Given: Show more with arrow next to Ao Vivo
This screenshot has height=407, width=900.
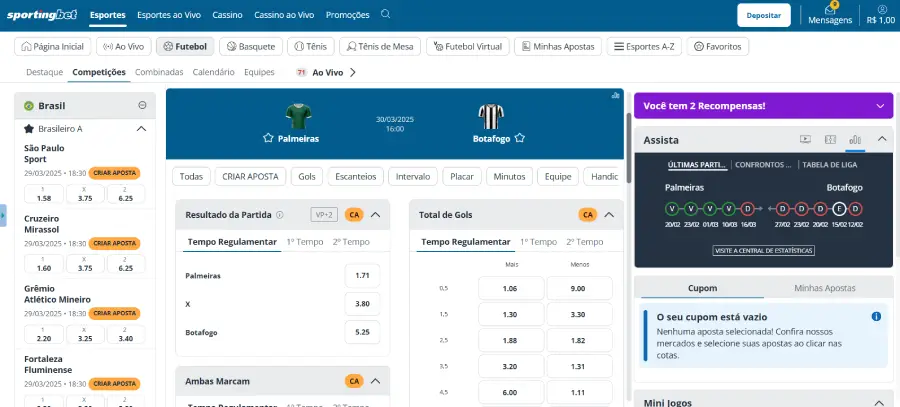Looking at the screenshot, I should (x=353, y=72).
